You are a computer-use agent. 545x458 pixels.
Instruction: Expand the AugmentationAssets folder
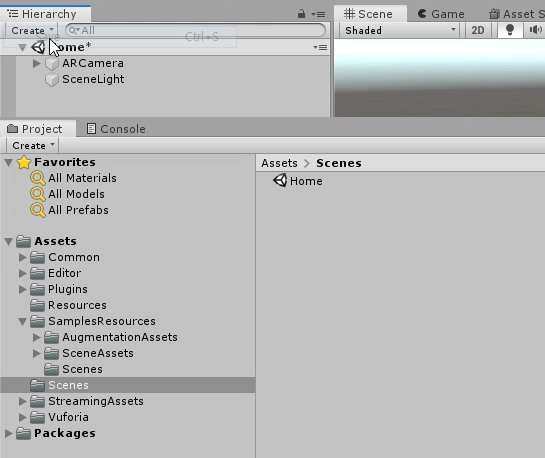coord(36,337)
